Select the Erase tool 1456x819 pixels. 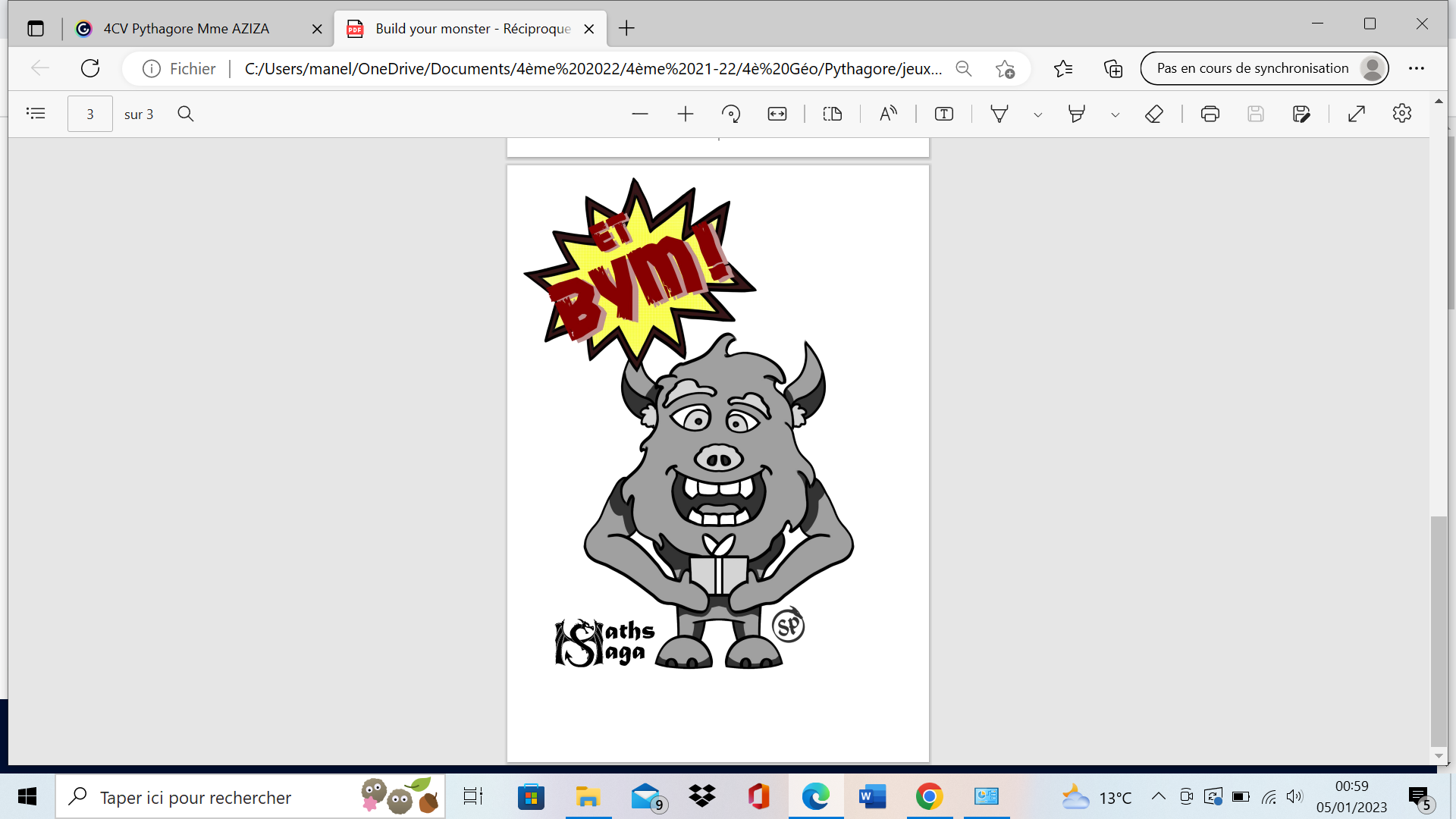1153,114
